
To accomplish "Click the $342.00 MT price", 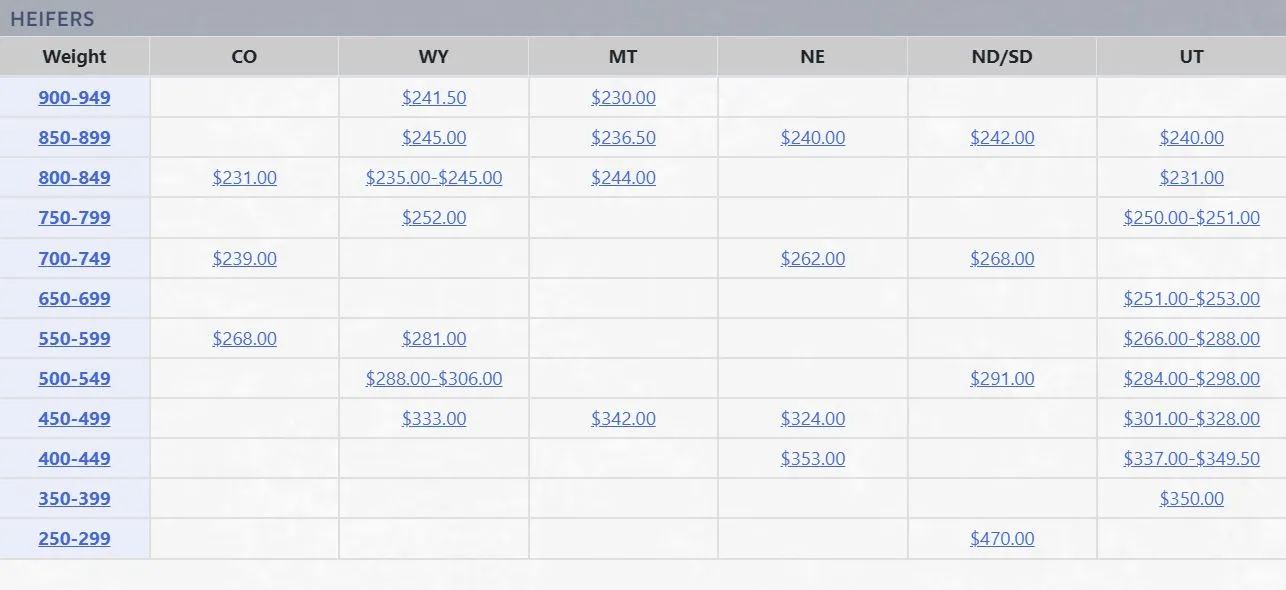I will [623, 419].
